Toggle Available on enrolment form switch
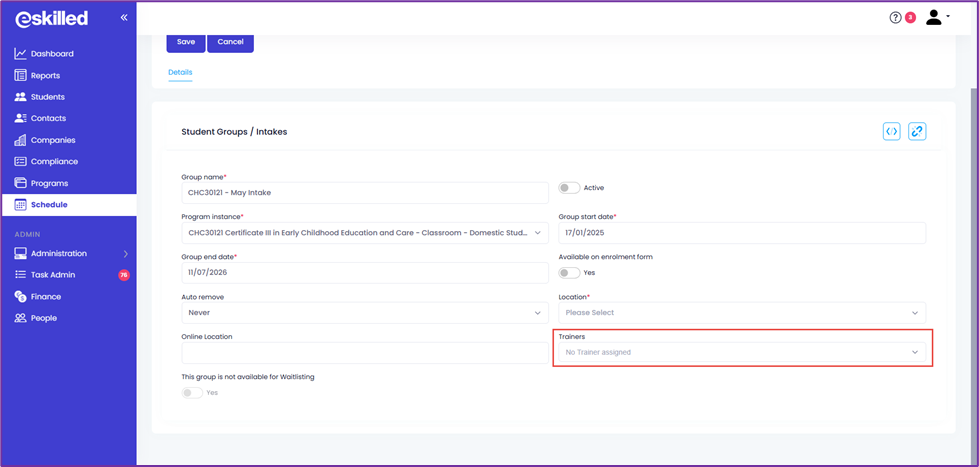This screenshot has height=467, width=979. pos(569,272)
